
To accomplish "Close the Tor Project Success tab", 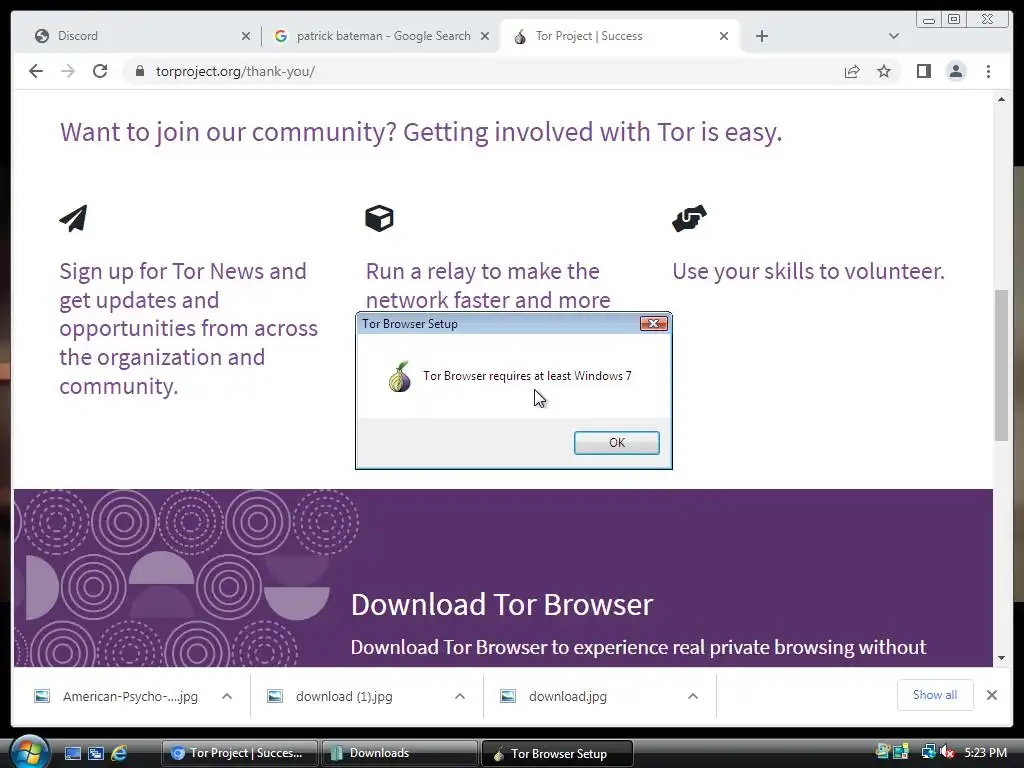I will pos(724,37).
